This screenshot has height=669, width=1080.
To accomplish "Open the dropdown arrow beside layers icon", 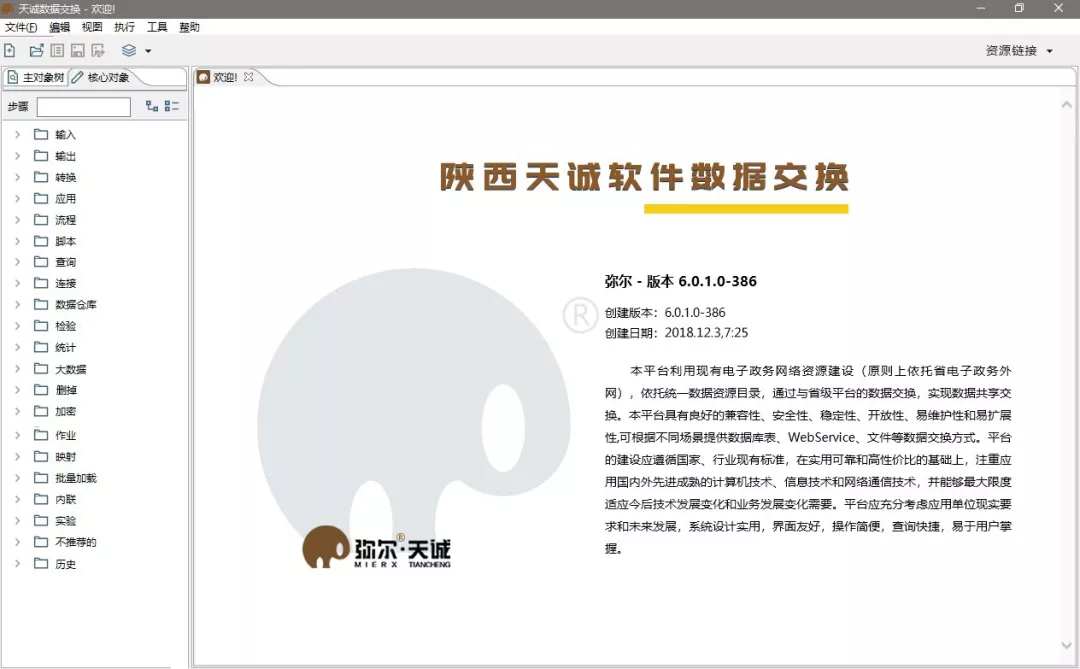I will (x=148, y=51).
